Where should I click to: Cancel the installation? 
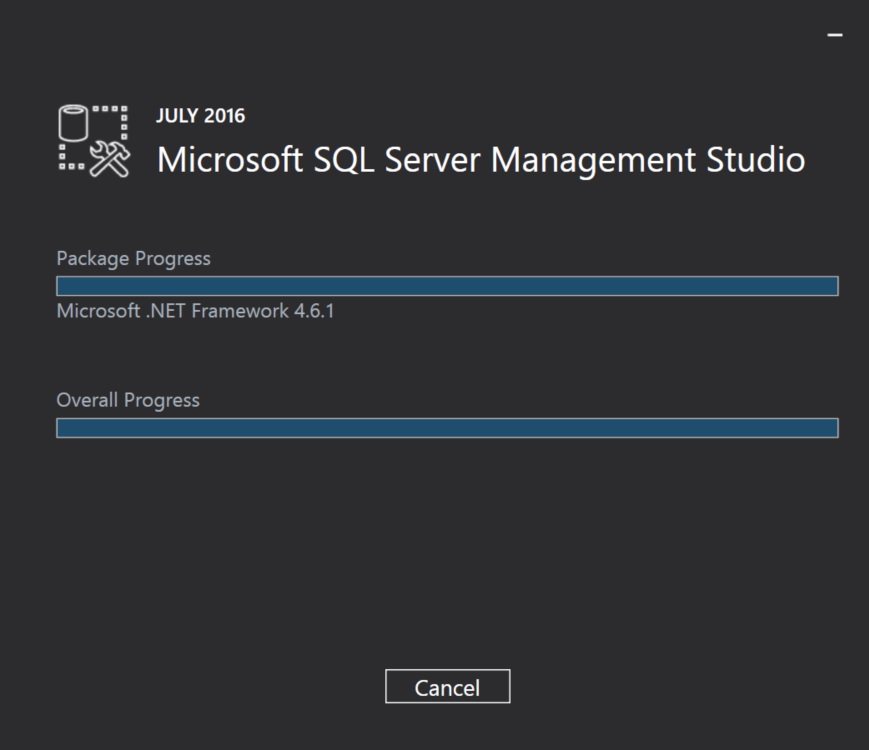click(447, 687)
